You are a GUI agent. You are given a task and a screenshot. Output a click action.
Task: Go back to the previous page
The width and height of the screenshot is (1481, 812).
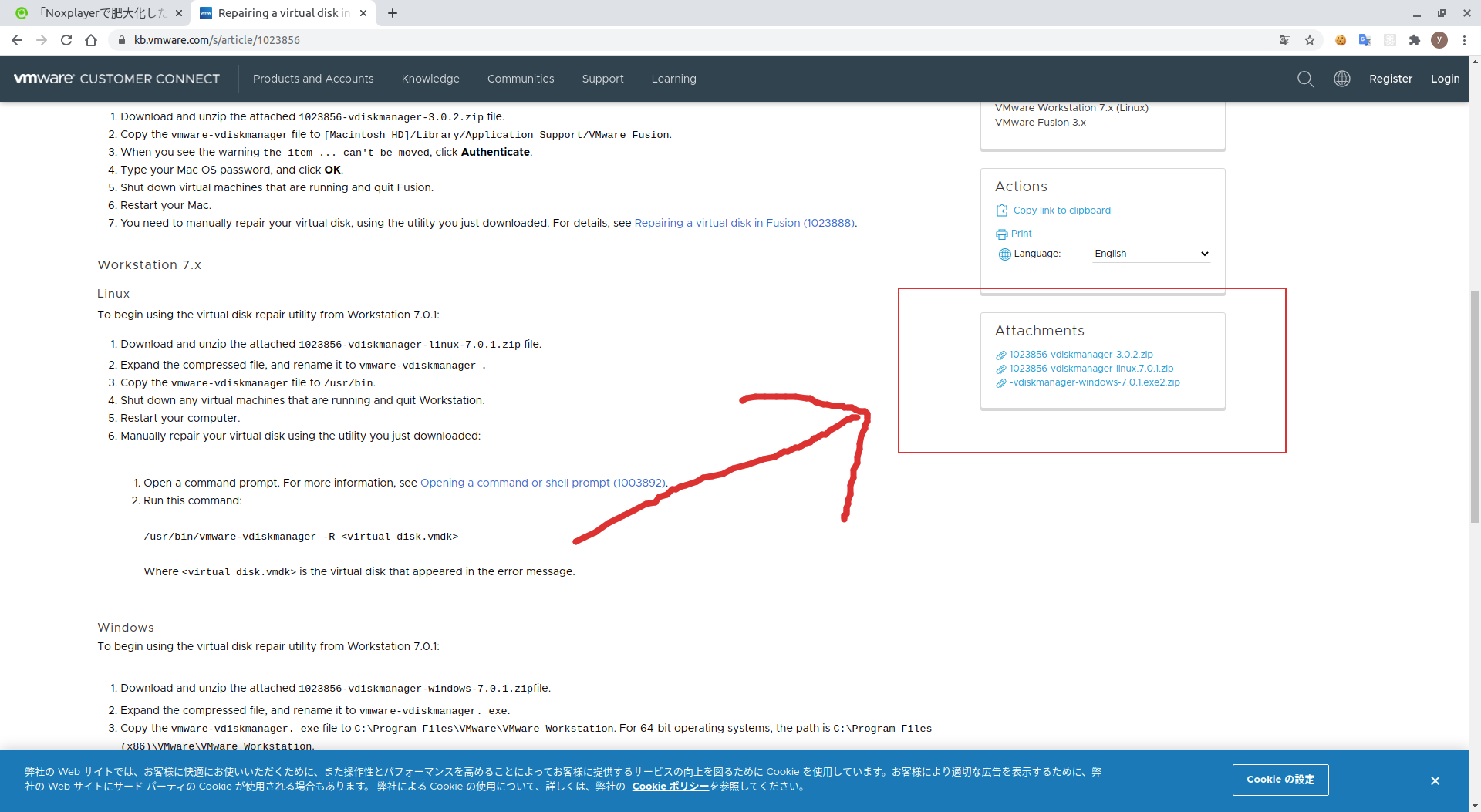pos(17,40)
